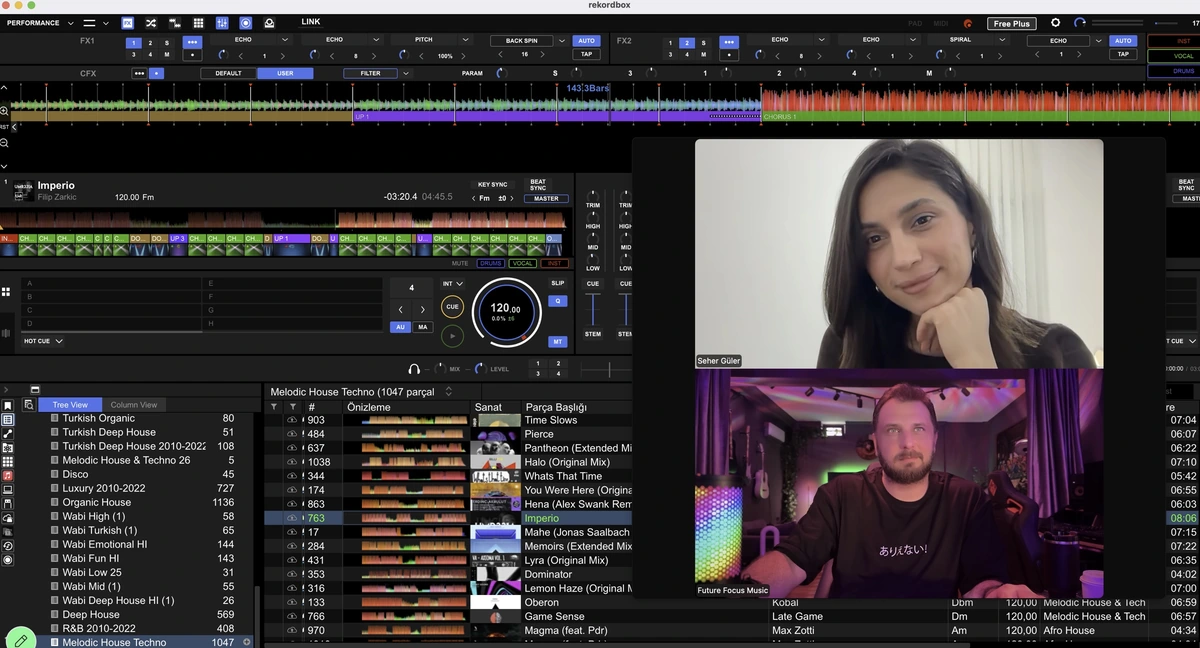Toggle the FX panel icon in top toolbar
Viewport: 1200px width, 648px height.
[x=128, y=22]
